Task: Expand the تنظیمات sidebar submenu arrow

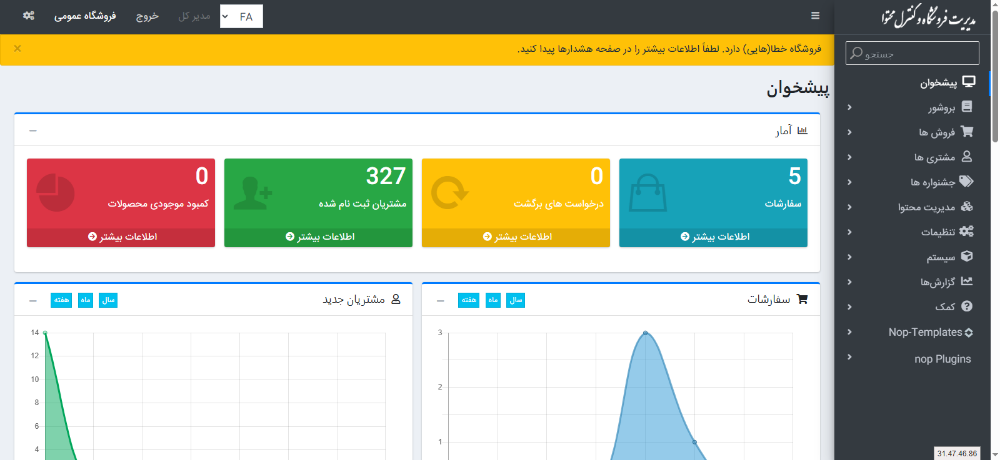Action: tap(849, 232)
